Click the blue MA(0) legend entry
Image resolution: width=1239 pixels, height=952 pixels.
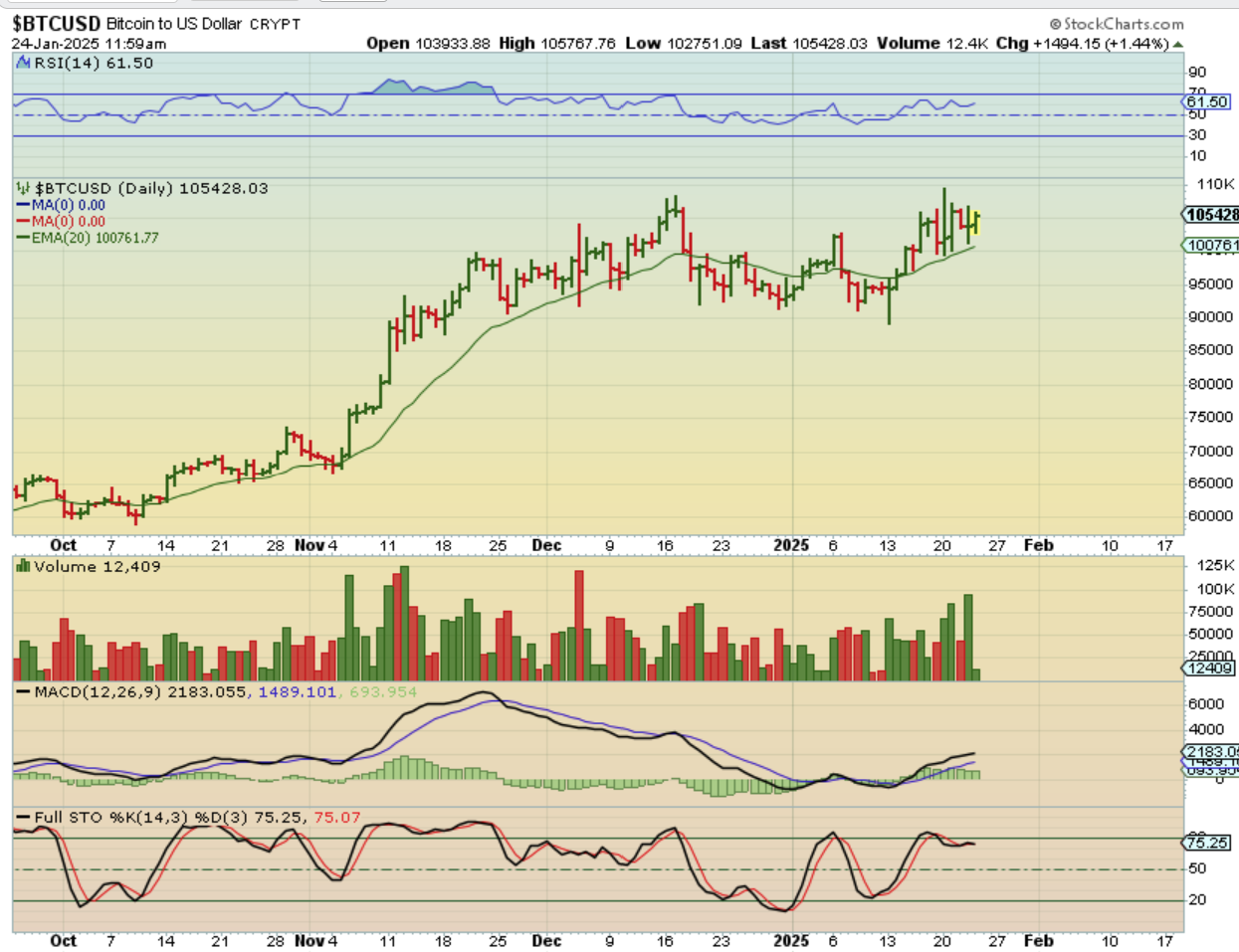[61, 205]
